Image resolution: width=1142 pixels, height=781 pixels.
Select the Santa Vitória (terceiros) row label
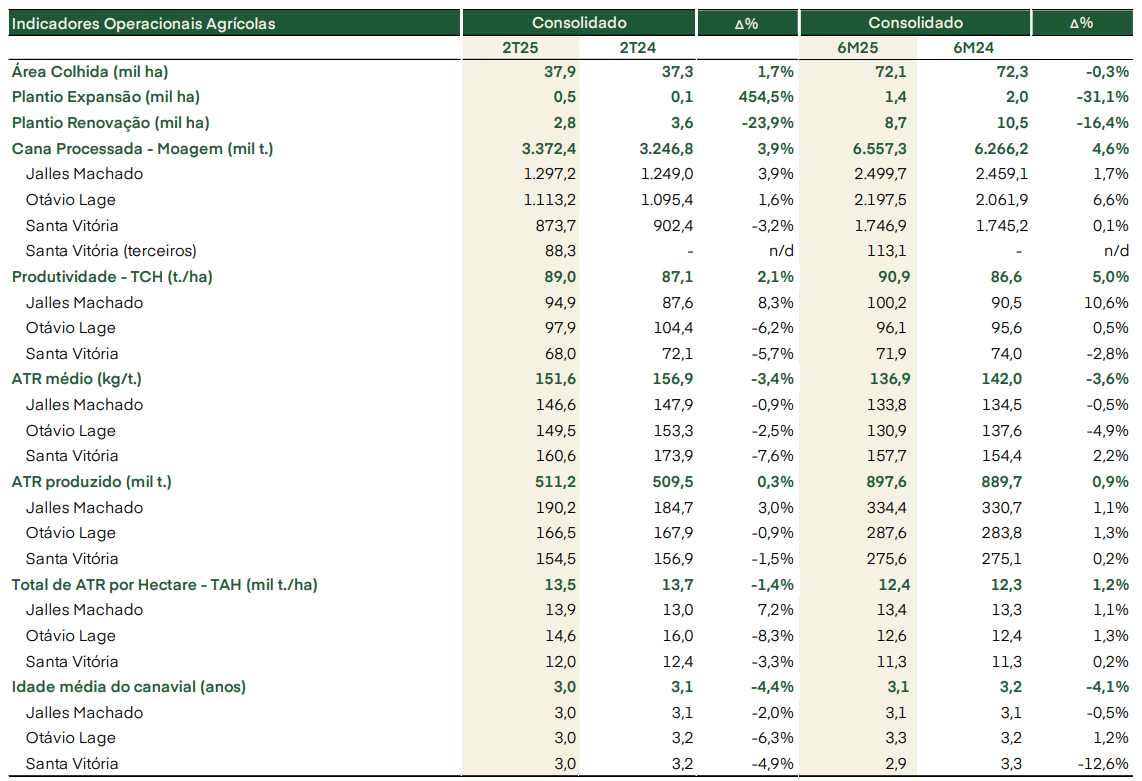pos(111,251)
